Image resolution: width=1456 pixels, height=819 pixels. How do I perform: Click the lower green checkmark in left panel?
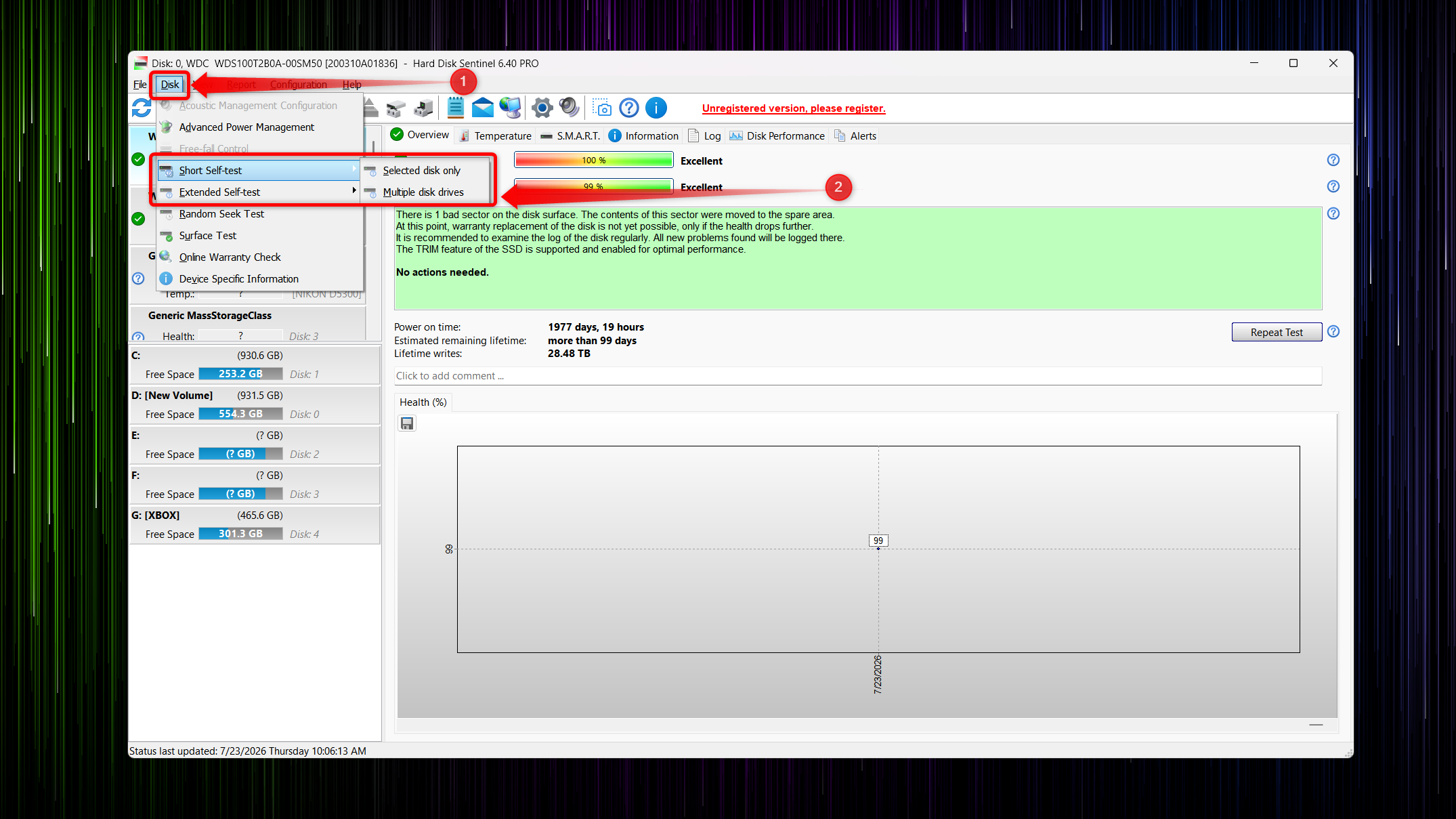point(138,219)
